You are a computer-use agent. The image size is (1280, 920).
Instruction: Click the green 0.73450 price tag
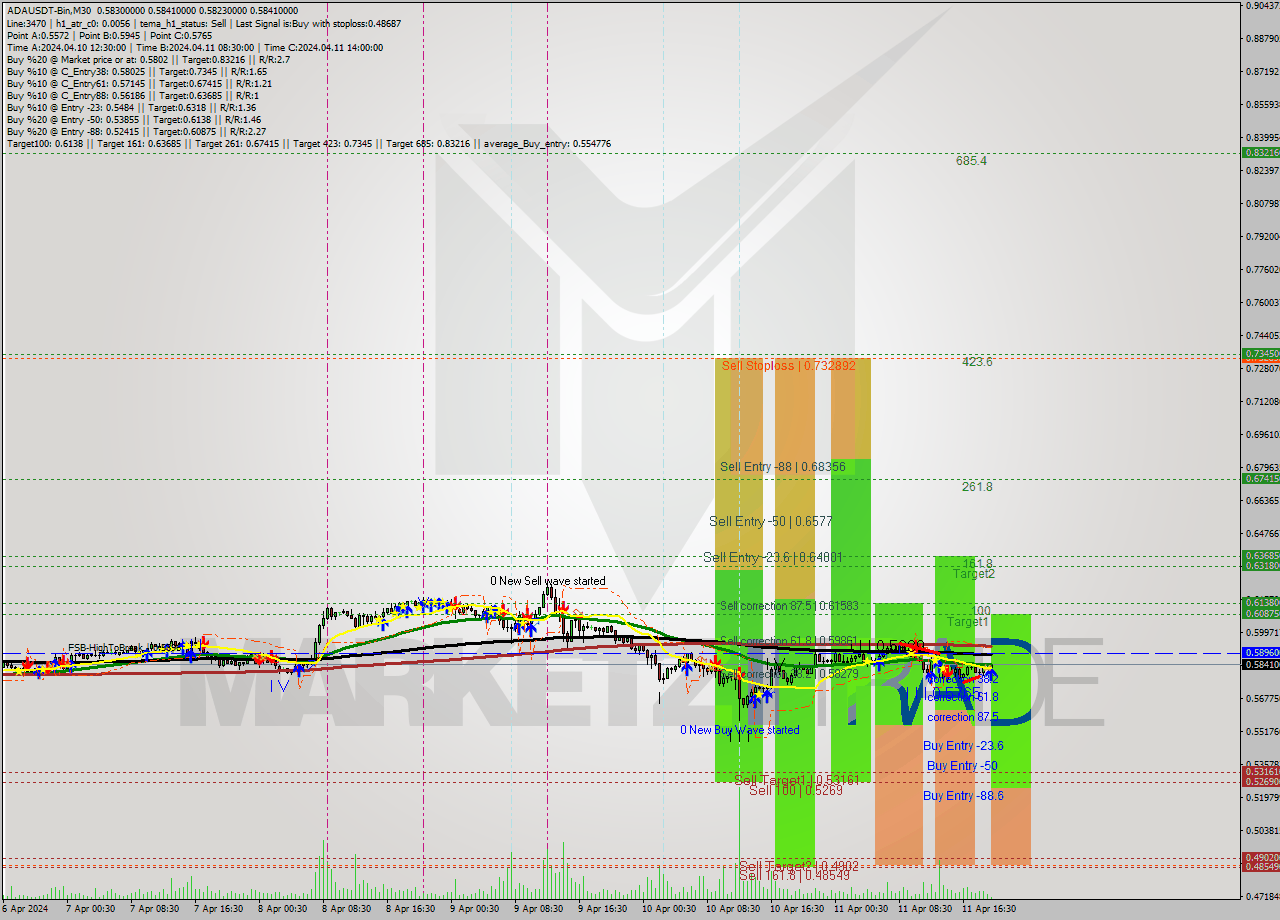coord(1260,354)
